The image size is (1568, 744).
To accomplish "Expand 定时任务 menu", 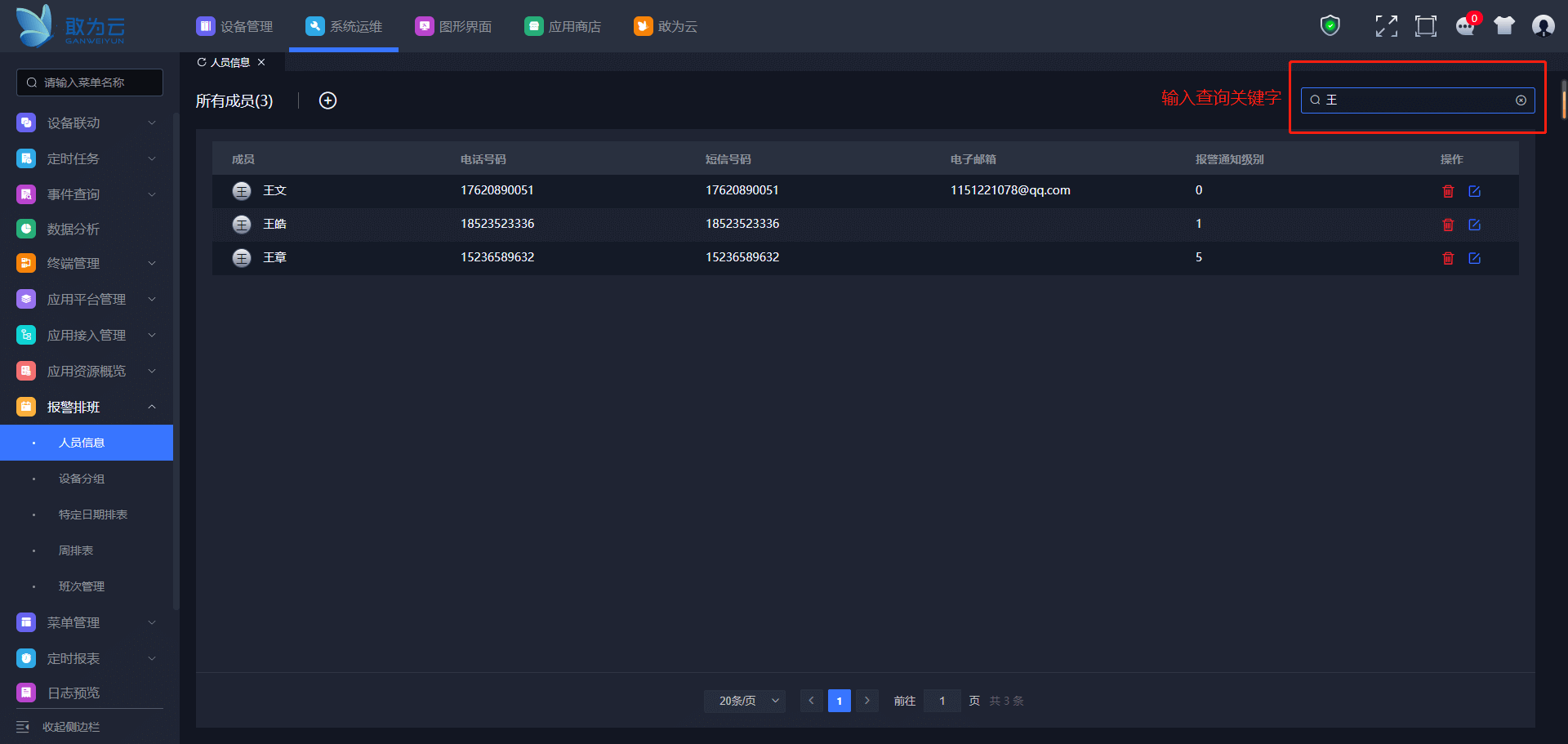I will [87, 158].
